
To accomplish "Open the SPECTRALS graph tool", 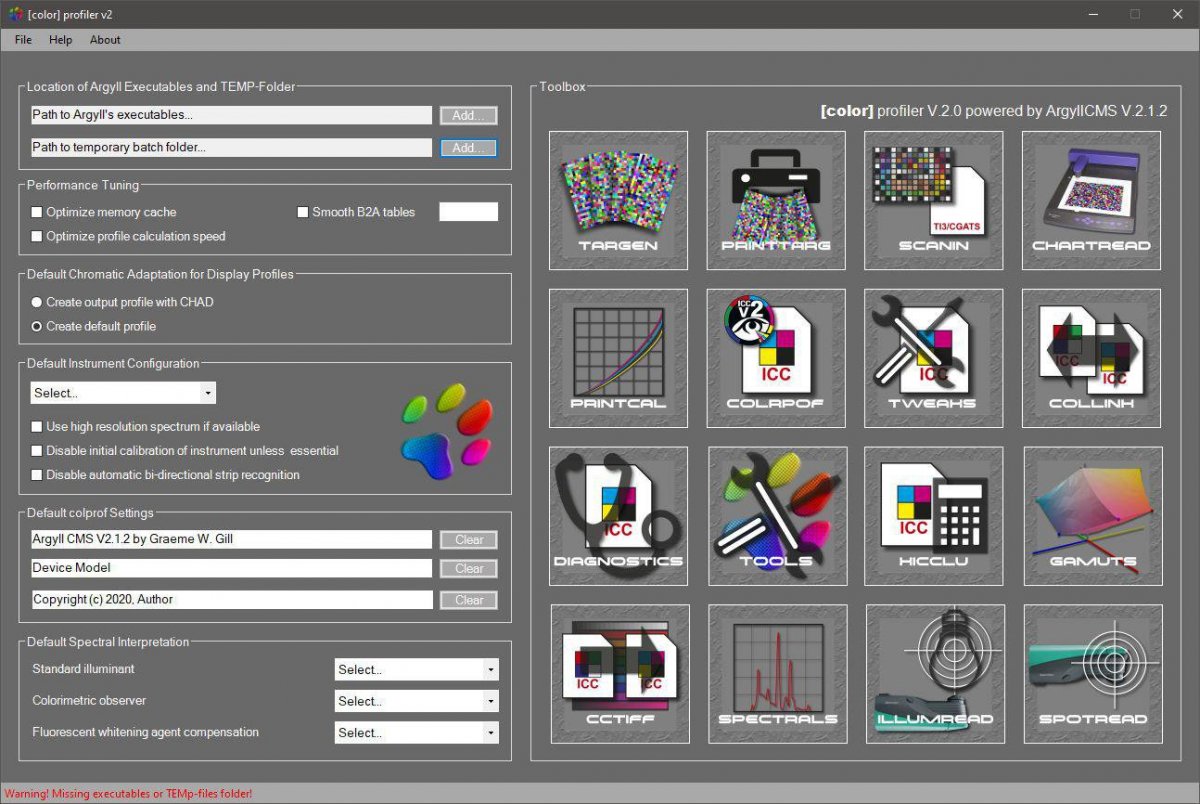I will coord(777,673).
